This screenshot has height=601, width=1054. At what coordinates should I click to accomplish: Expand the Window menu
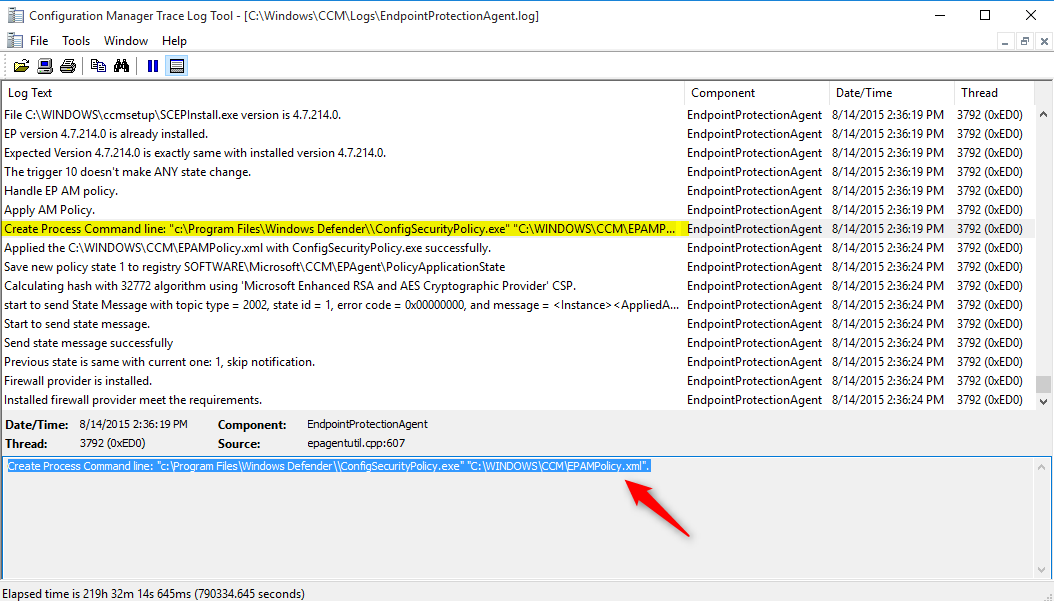click(126, 41)
